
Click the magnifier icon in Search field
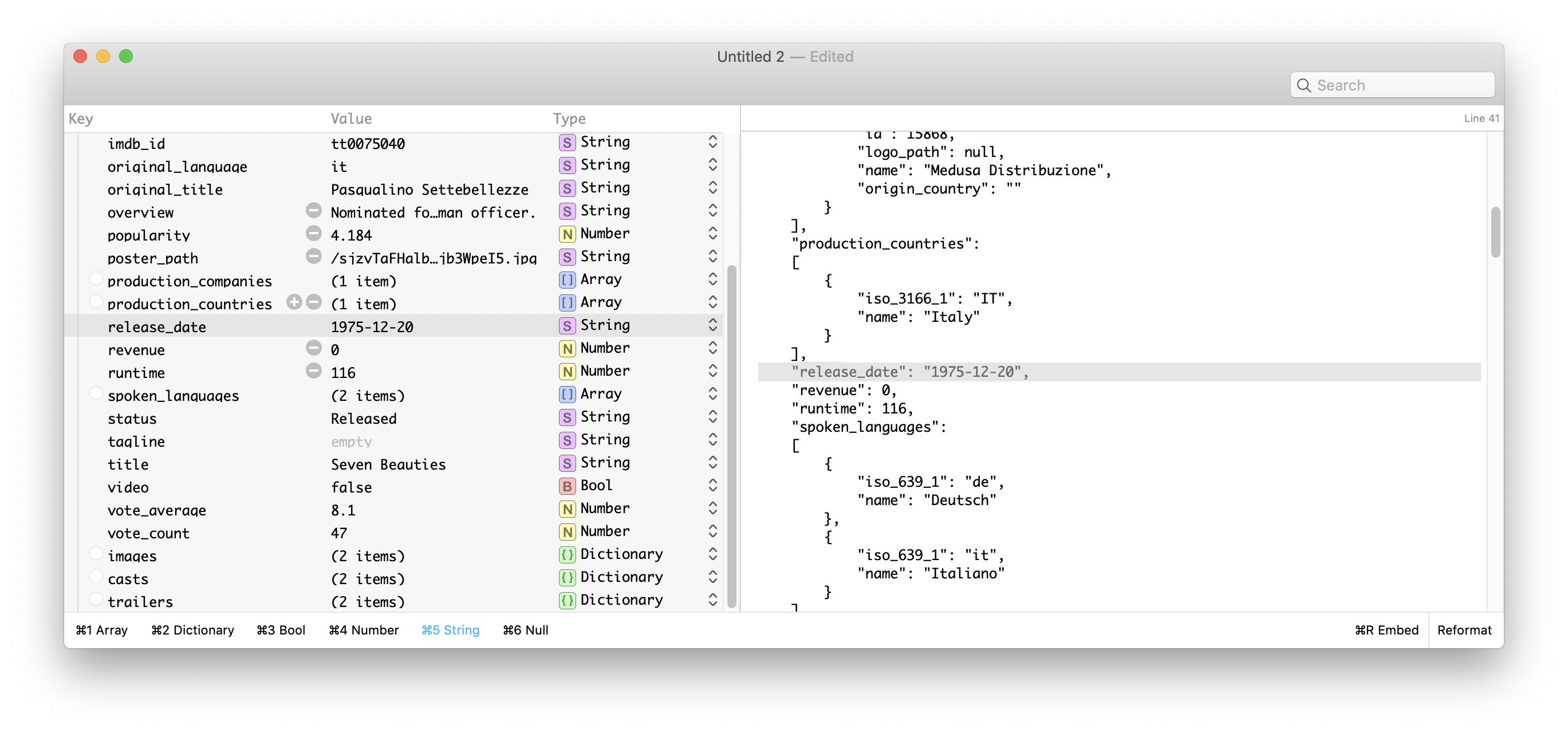click(1303, 85)
